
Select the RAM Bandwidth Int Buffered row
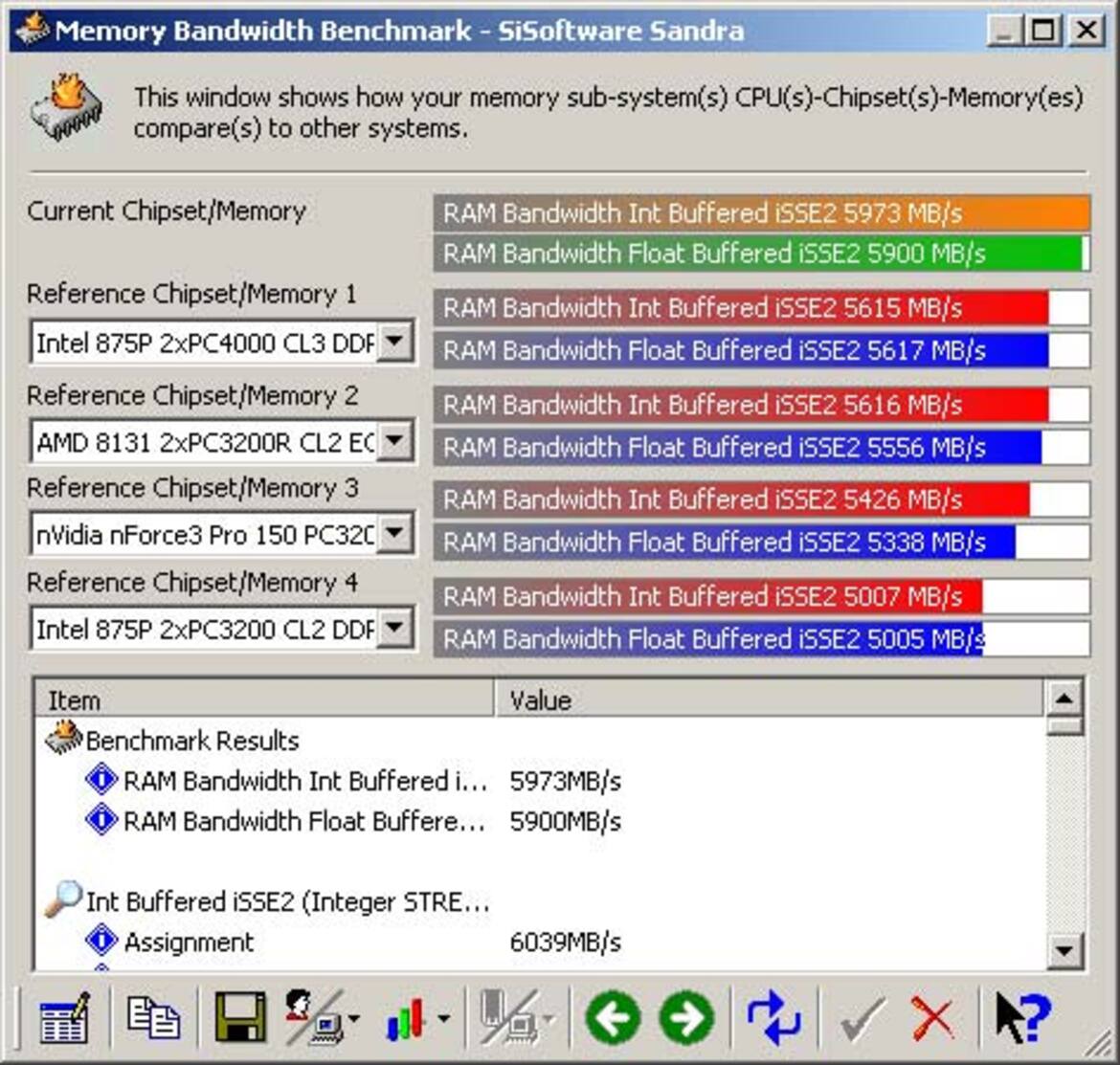coord(539,780)
